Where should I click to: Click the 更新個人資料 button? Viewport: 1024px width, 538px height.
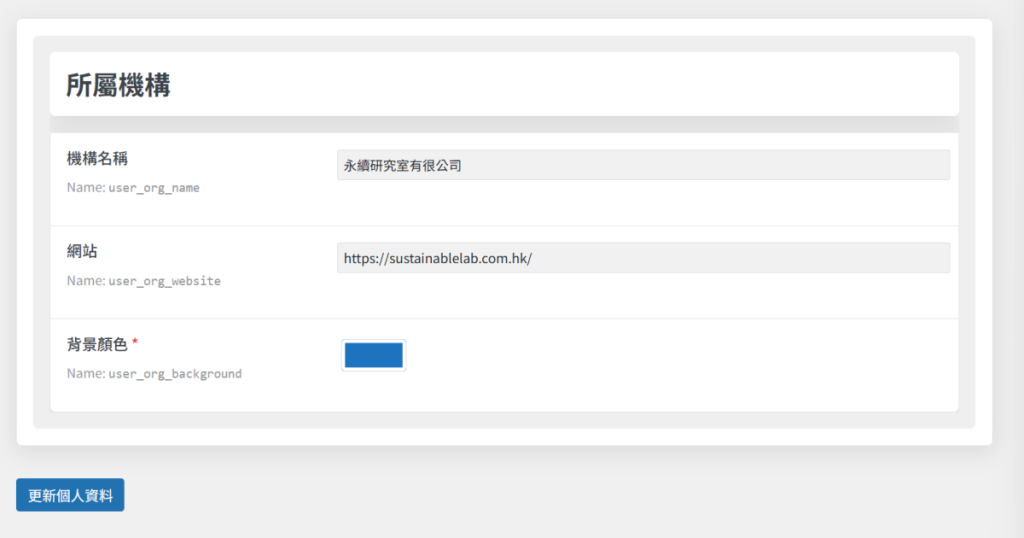[x=70, y=495]
